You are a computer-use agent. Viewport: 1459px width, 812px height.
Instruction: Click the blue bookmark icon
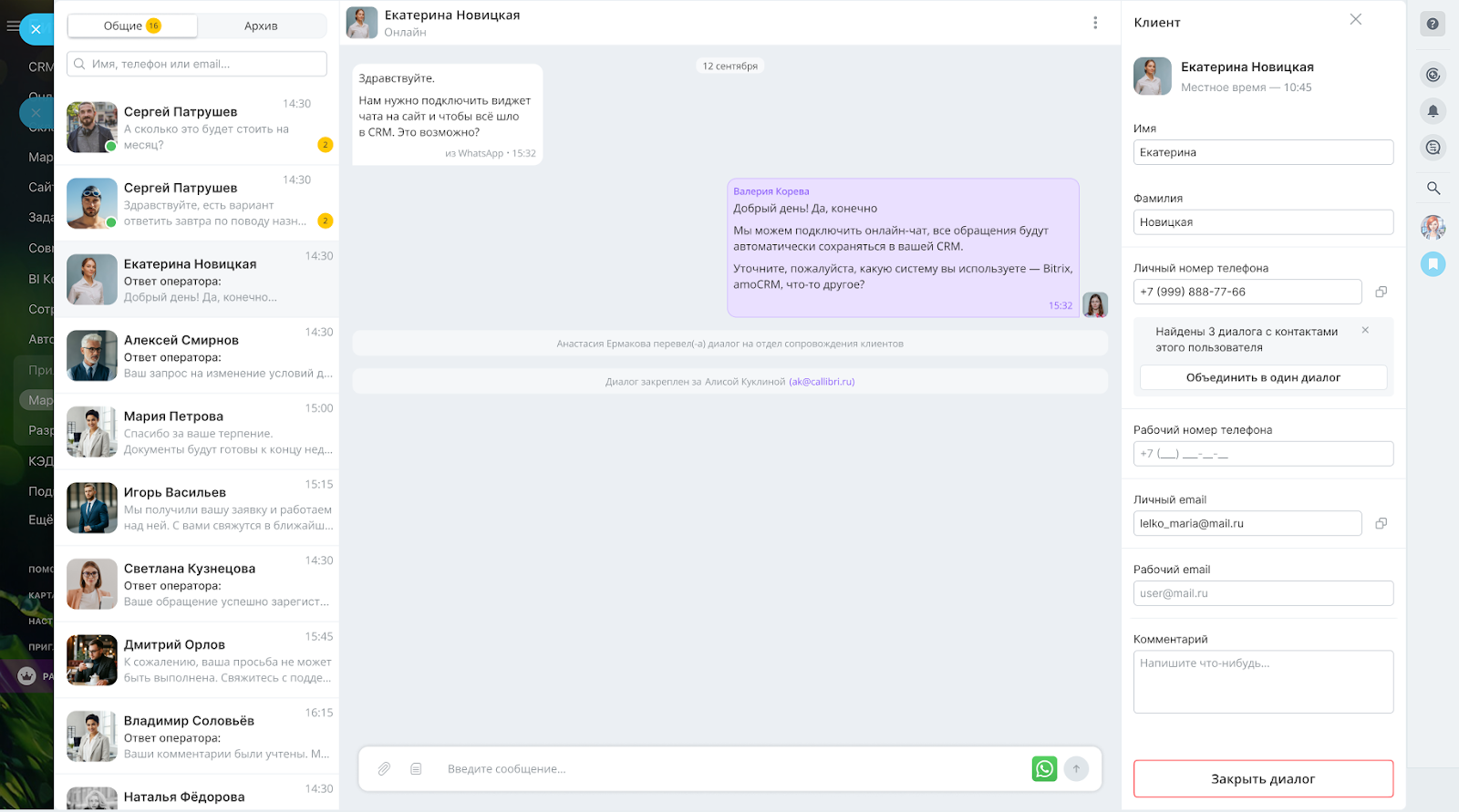[1433, 264]
